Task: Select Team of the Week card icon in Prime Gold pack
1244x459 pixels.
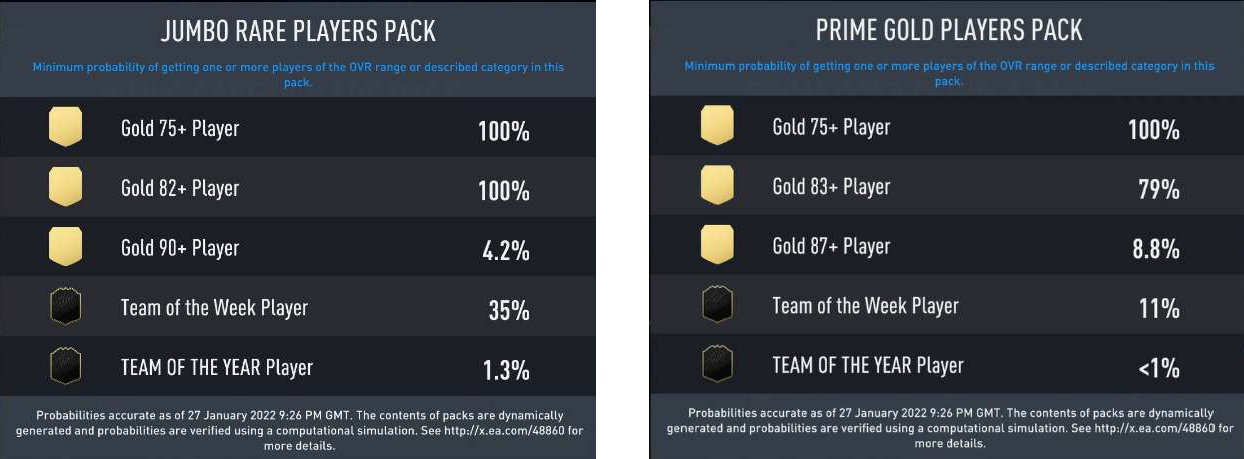Action: (717, 305)
